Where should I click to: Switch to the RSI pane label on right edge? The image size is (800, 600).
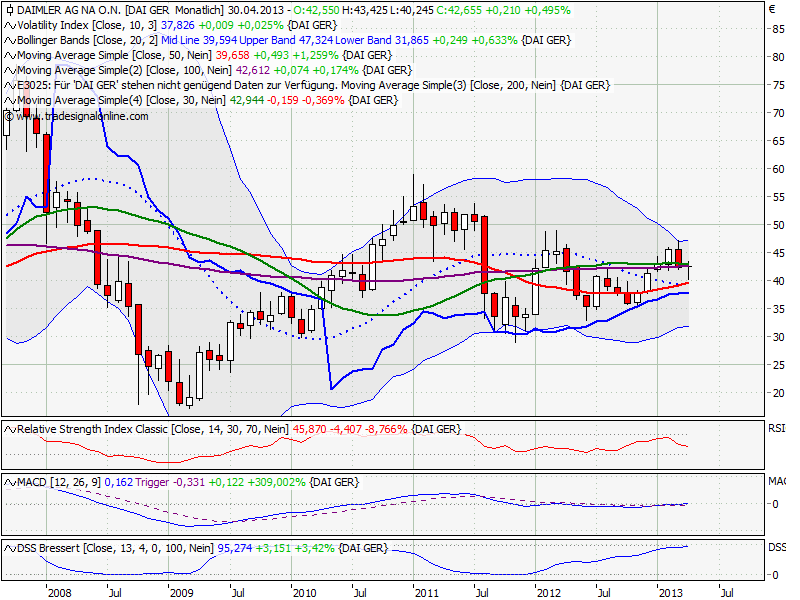pos(775,428)
